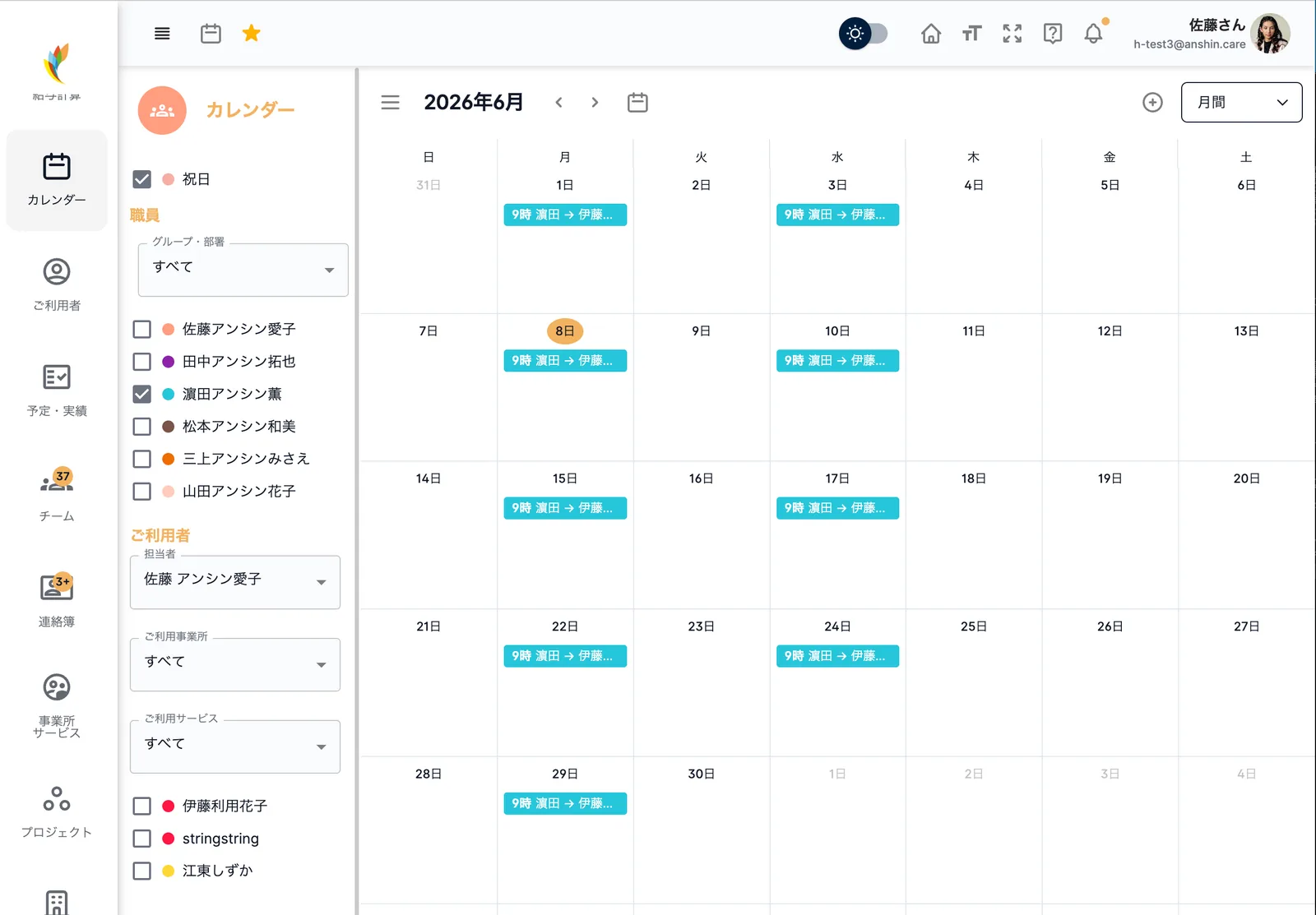Image resolution: width=1316 pixels, height=915 pixels.
Task: Open 月間 view dropdown
Action: 1241,103
